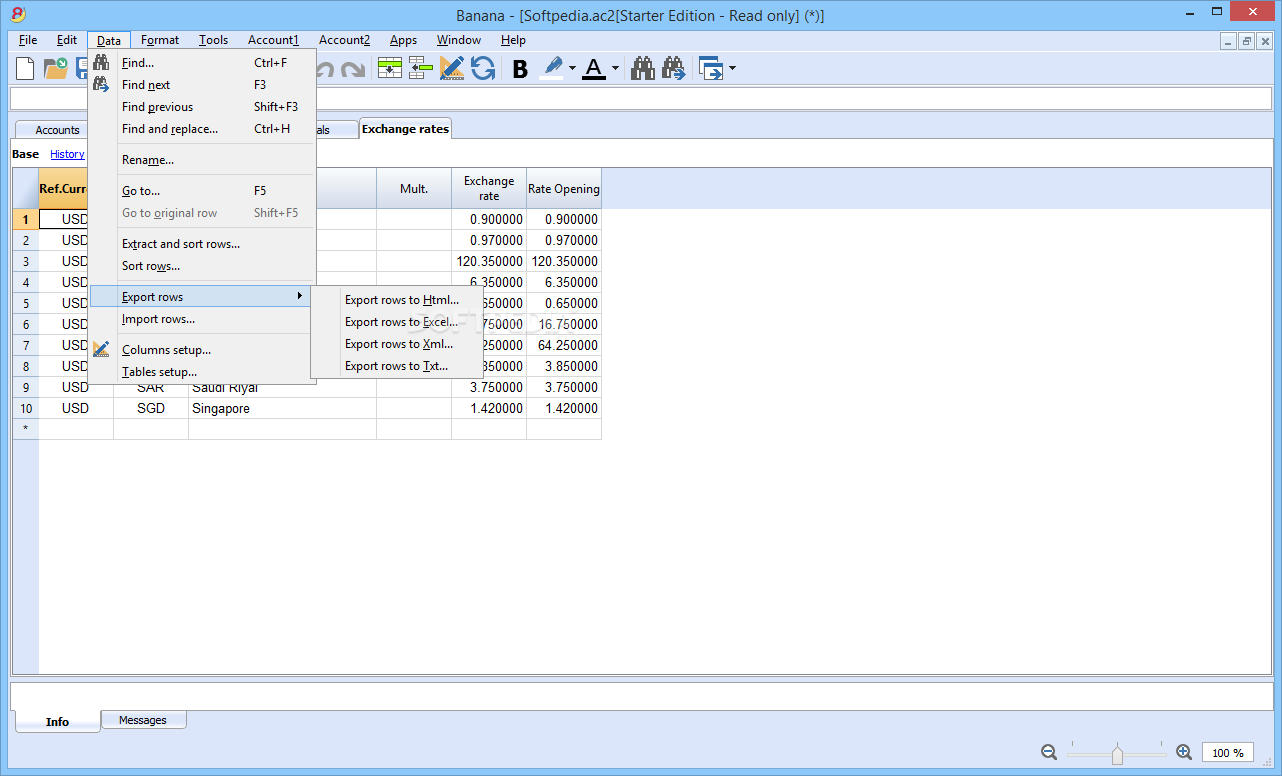Open the highlight color dropdown arrow
This screenshot has width=1282, height=776.
pyautogui.click(x=572, y=69)
